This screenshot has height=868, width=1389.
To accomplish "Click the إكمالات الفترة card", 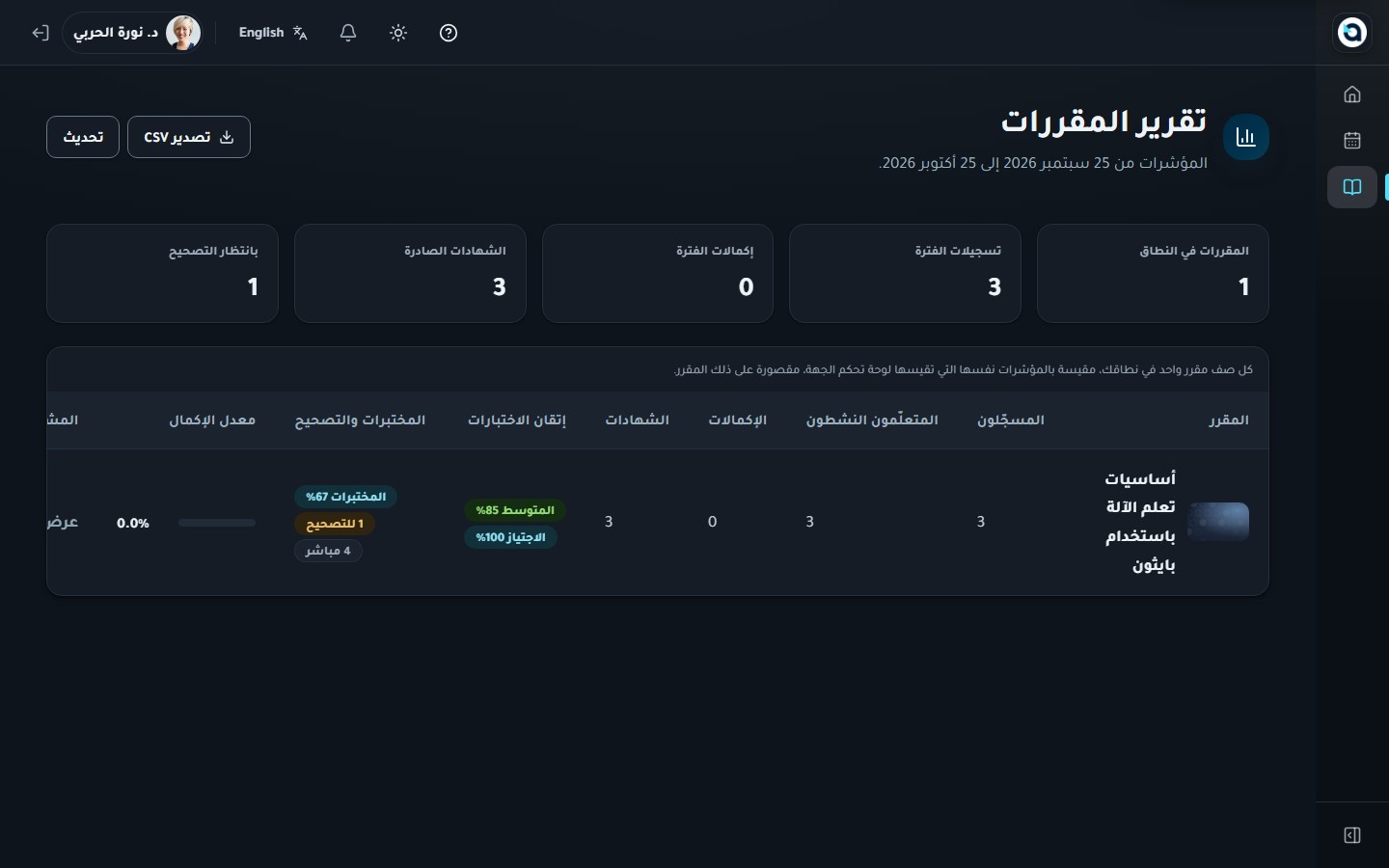I will (x=658, y=274).
